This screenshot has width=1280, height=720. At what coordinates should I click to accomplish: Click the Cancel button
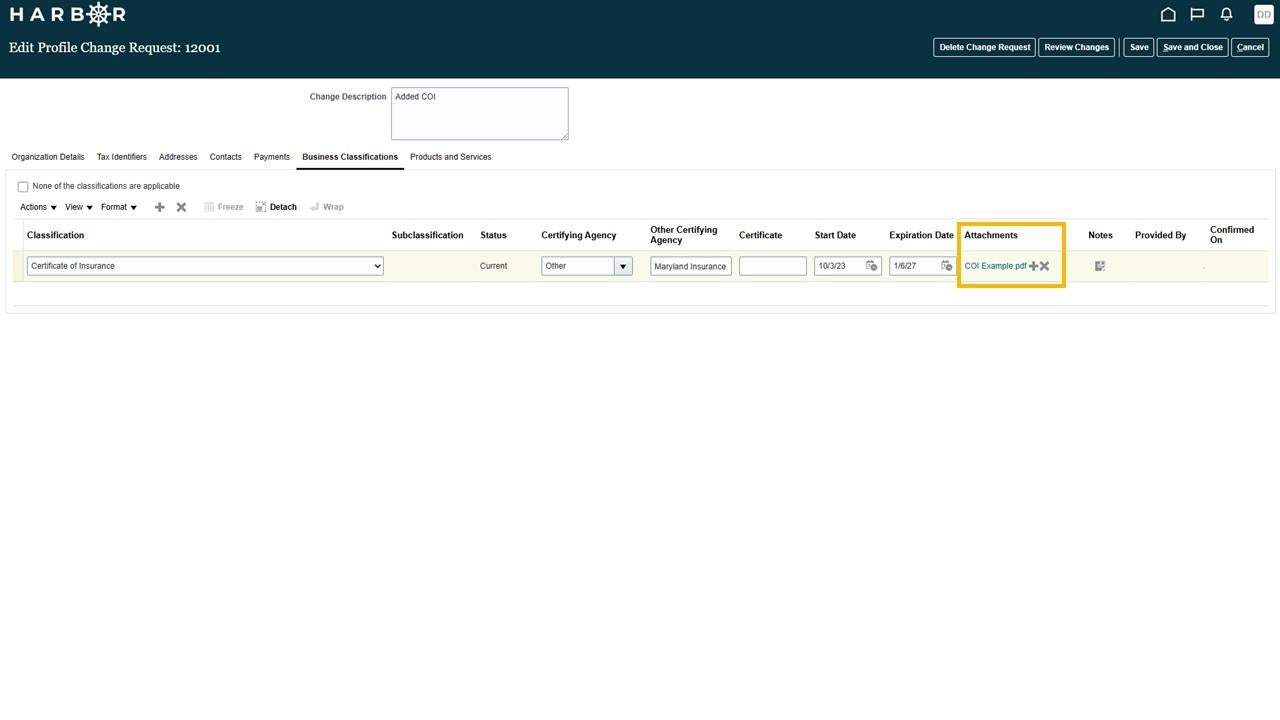click(x=1250, y=47)
